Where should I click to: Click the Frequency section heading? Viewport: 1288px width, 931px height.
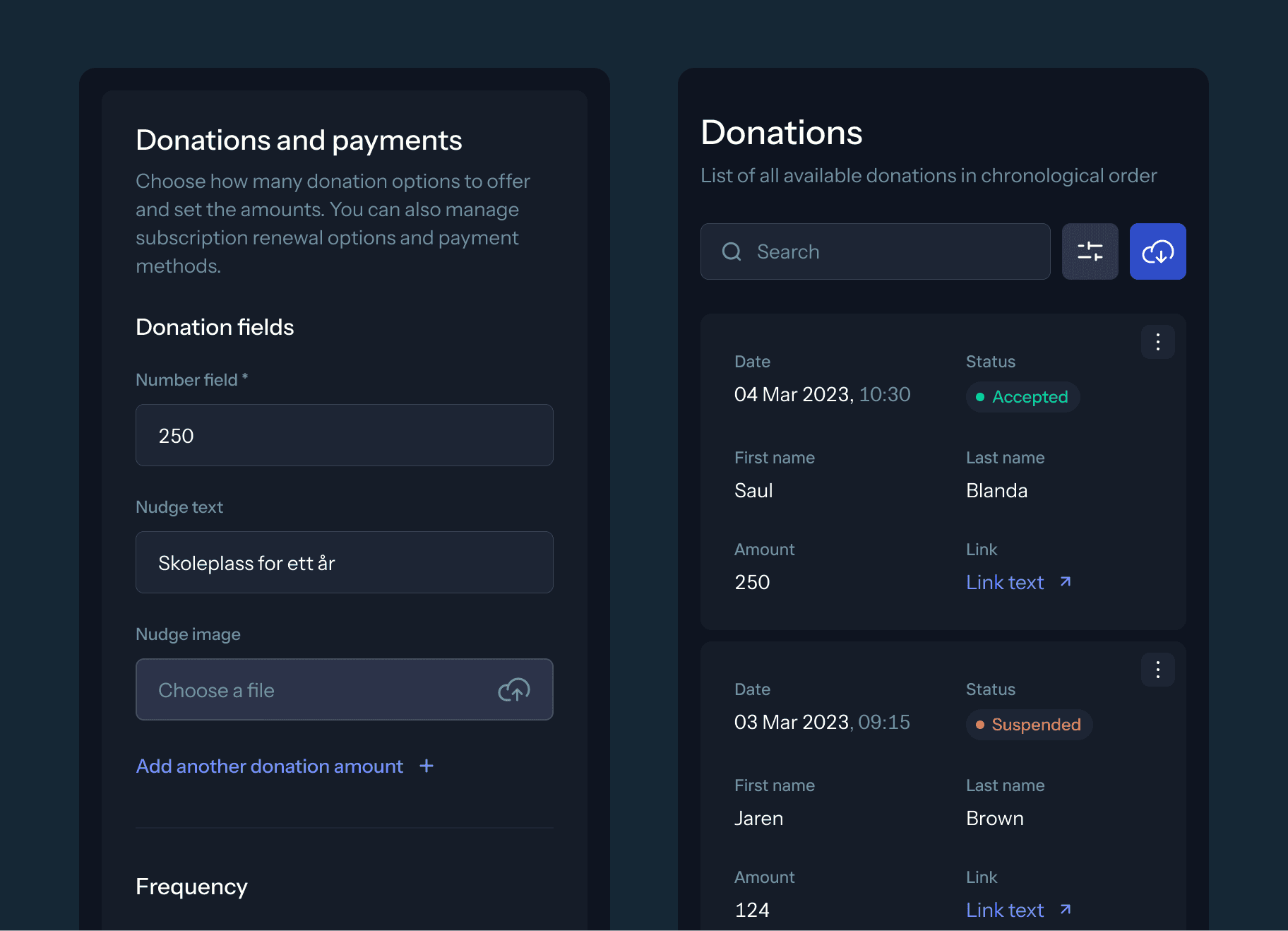[x=191, y=886]
